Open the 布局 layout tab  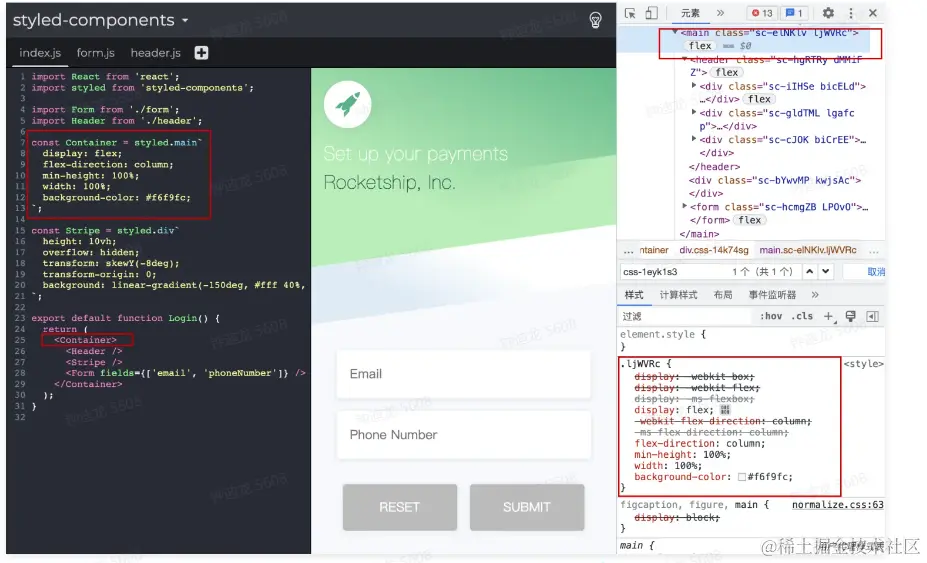pos(722,295)
